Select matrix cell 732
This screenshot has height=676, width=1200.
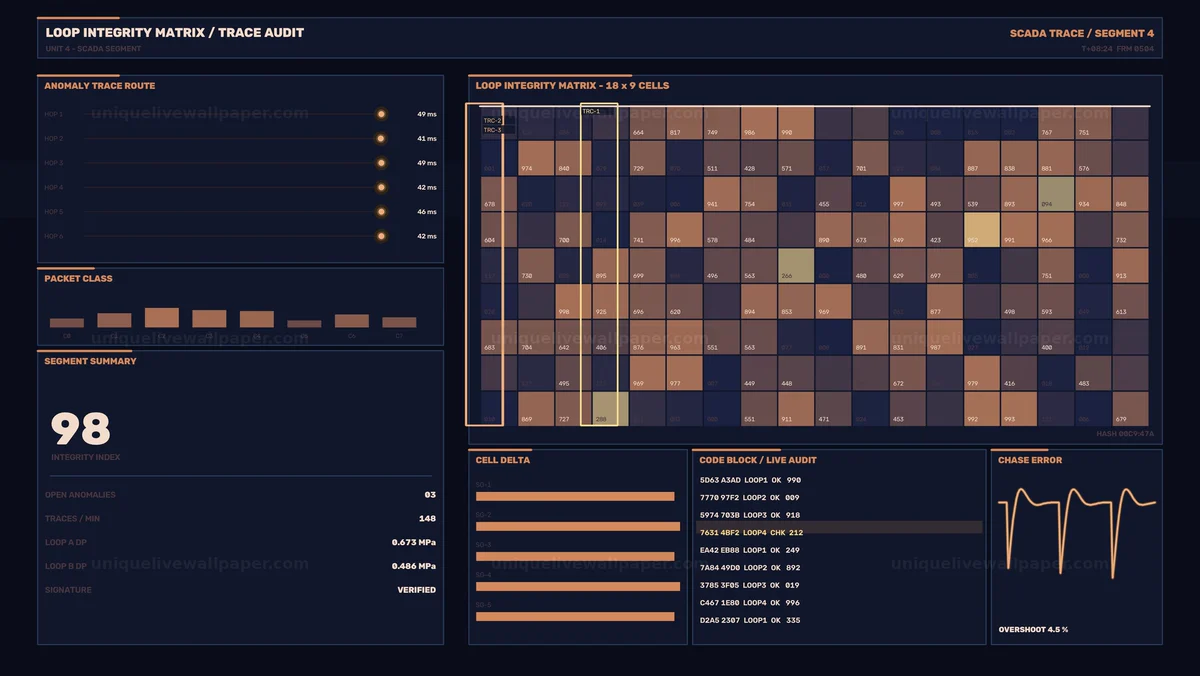click(1130, 230)
